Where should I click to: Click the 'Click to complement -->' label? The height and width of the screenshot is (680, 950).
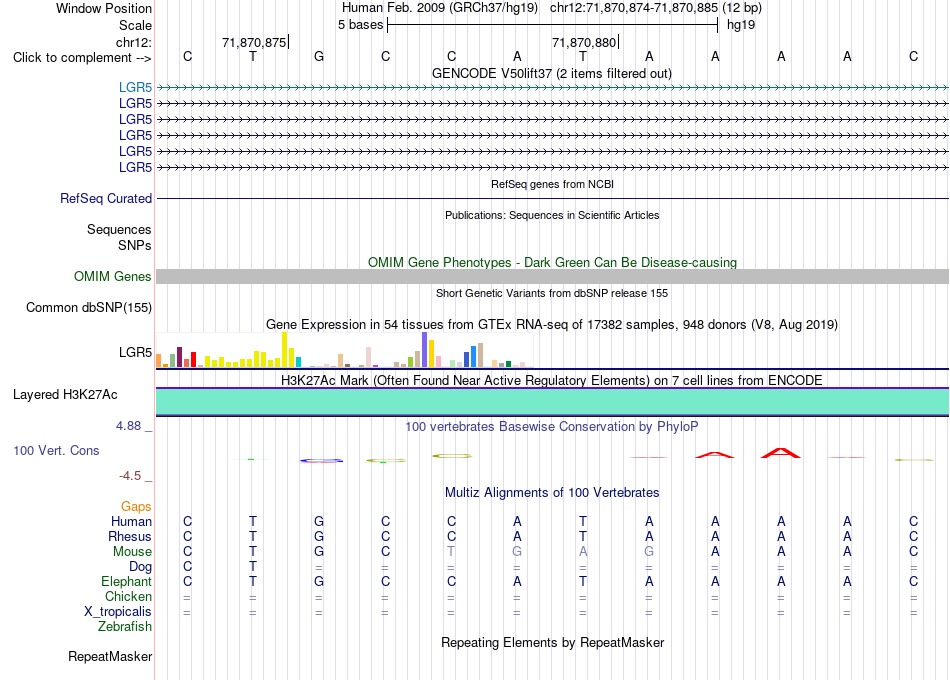click(x=82, y=58)
